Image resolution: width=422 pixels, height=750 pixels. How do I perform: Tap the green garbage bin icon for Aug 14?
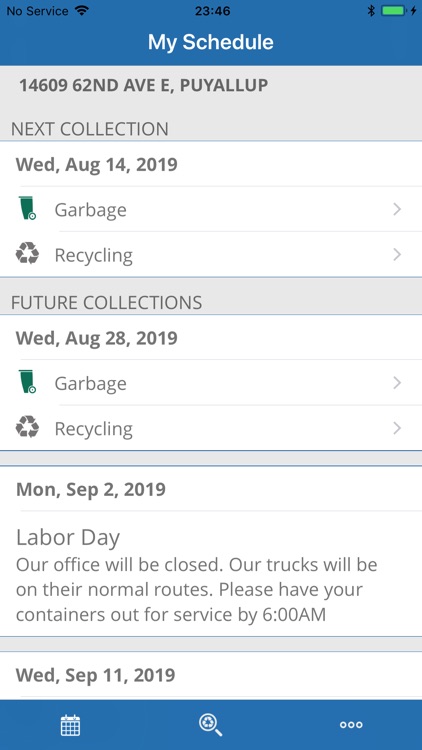pos(27,208)
